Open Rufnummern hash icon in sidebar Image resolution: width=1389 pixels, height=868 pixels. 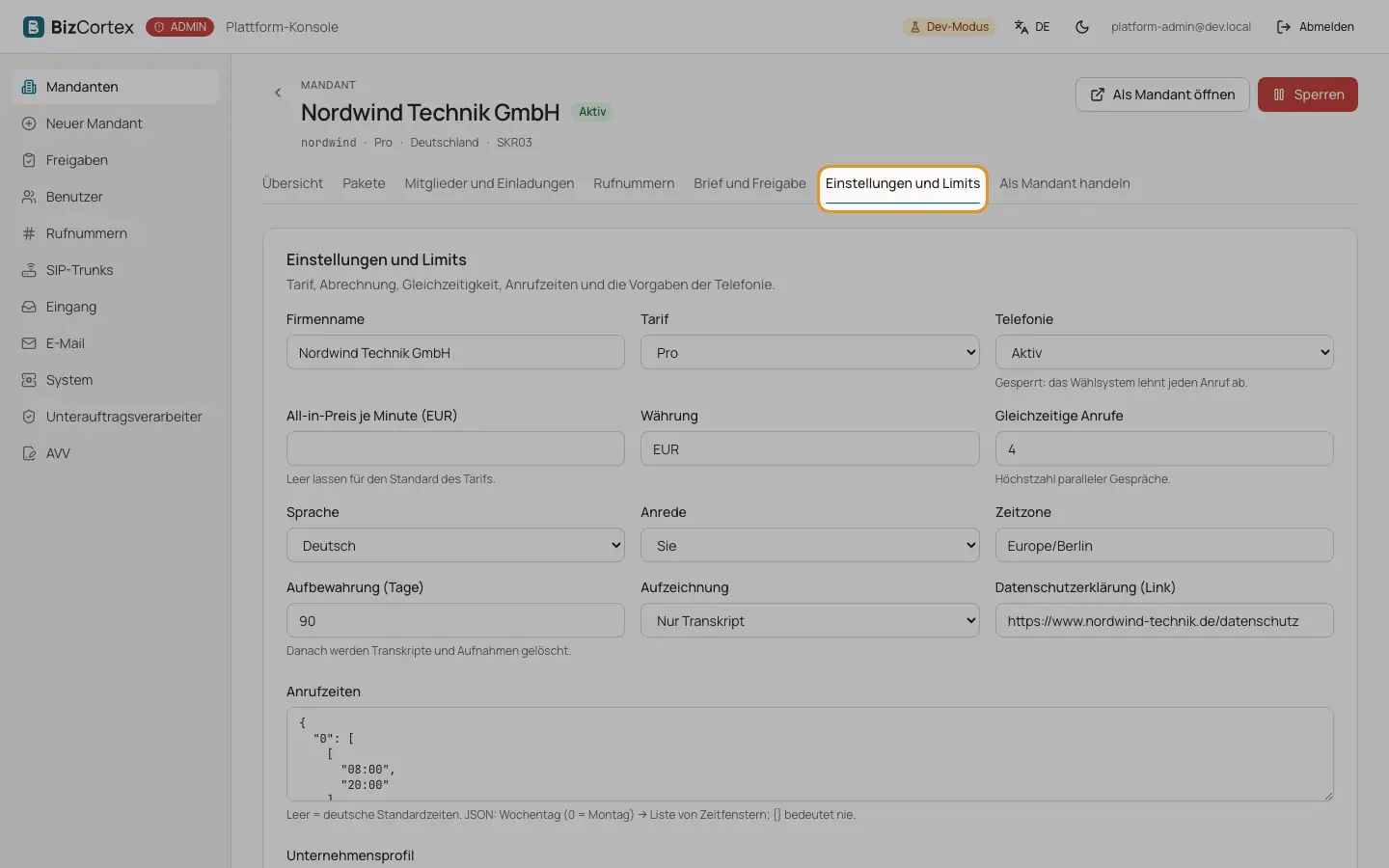pyautogui.click(x=29, y=233)
